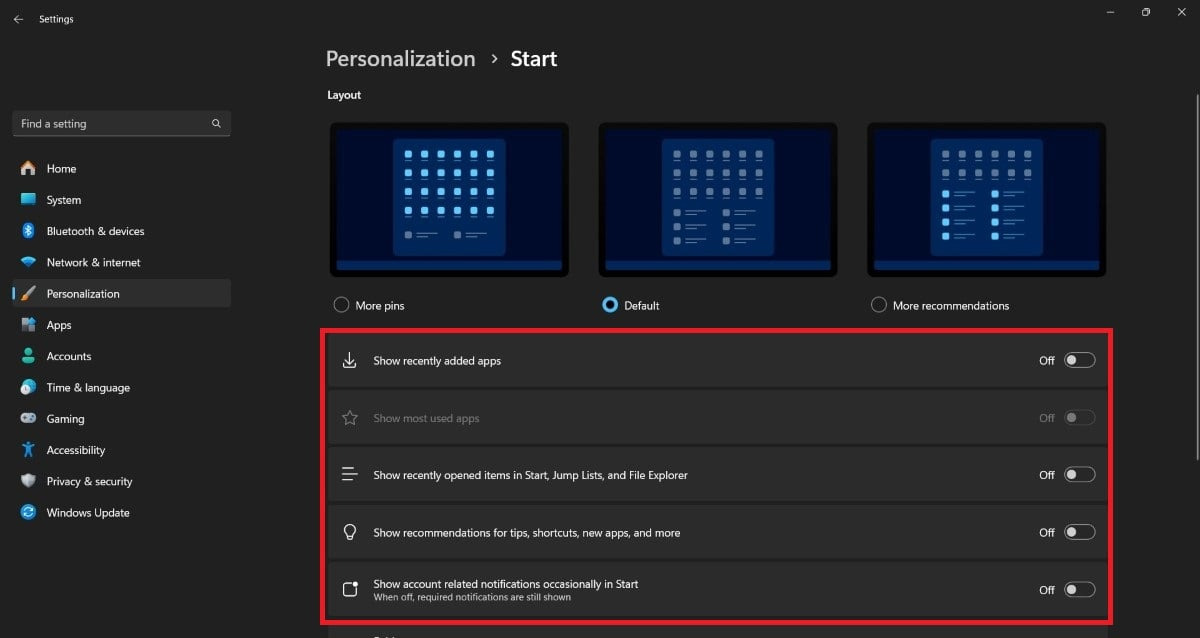
Task: Click the Find a setting search box
Action: [x=122, y=124]
